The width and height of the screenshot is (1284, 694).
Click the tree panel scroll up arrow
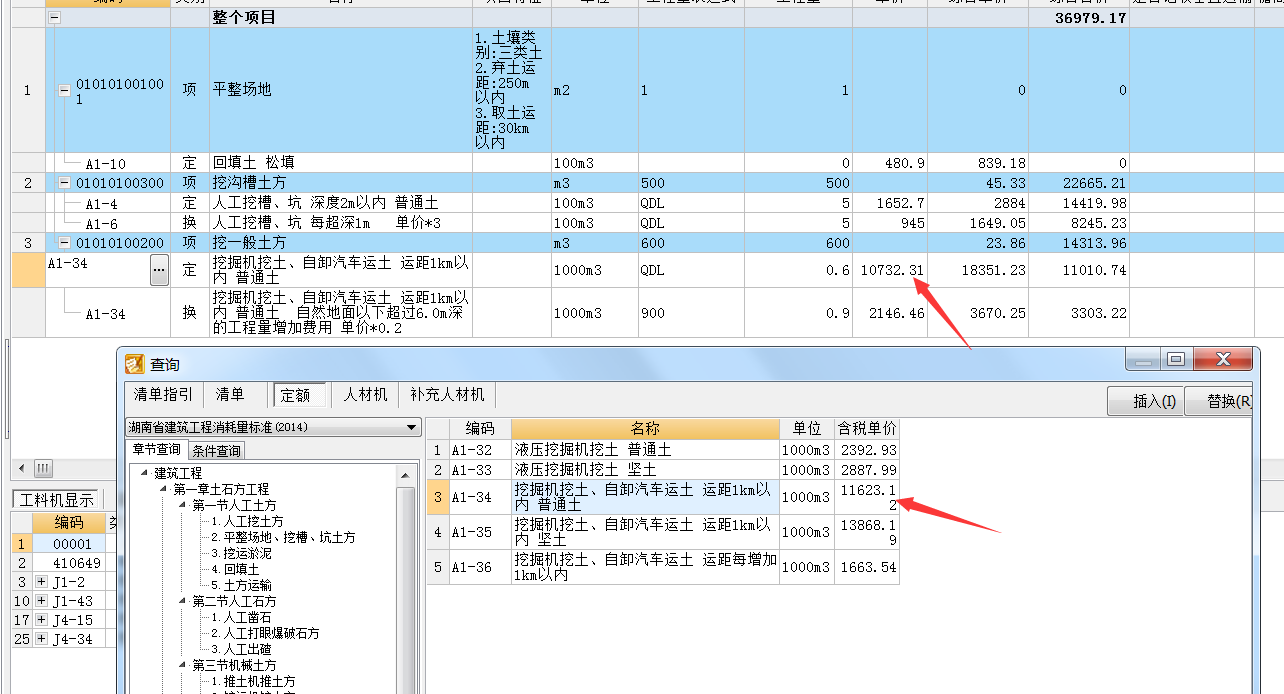pyautogui.click(x=406, y=474)
